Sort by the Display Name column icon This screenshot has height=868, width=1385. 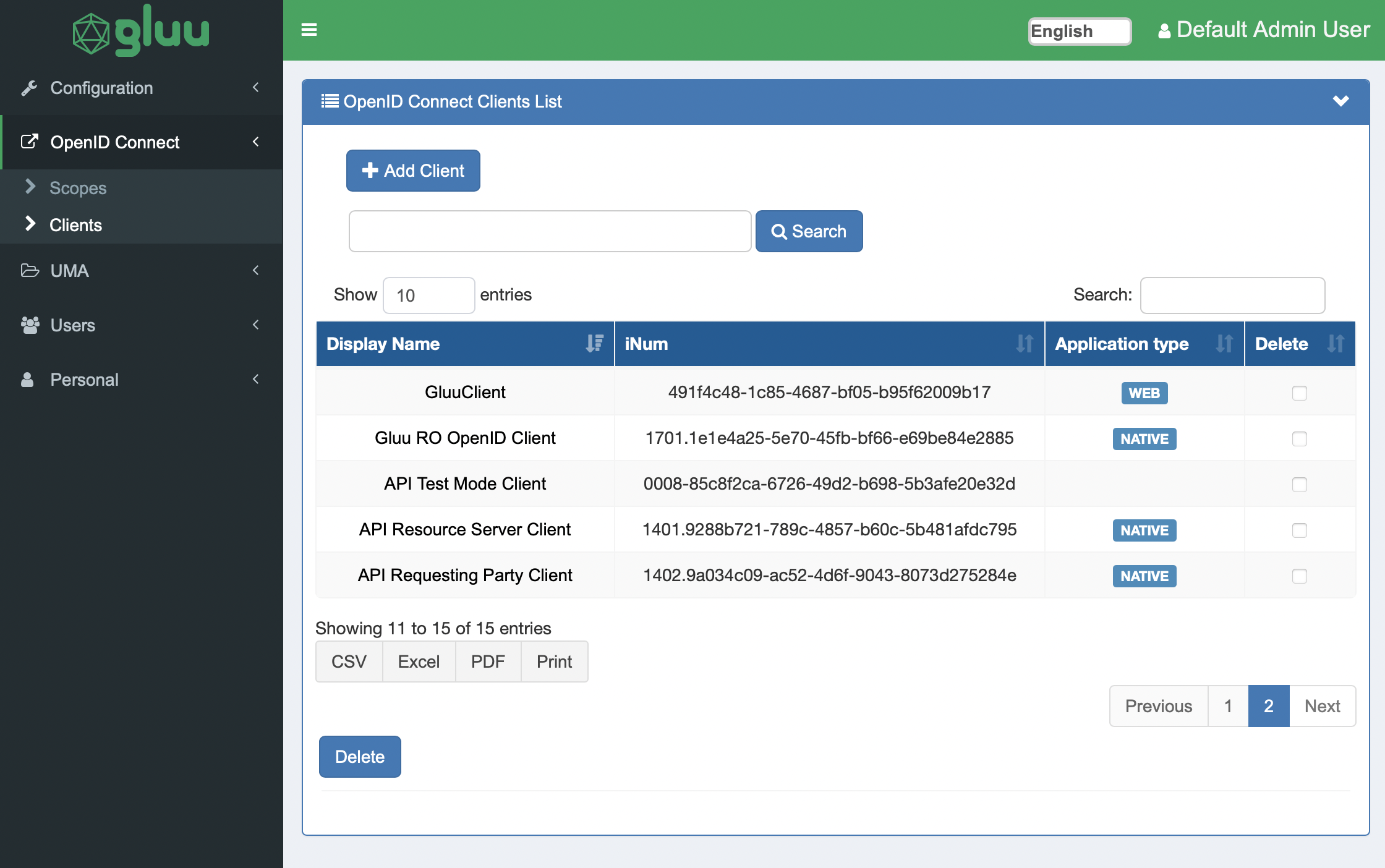coord(594,344)
